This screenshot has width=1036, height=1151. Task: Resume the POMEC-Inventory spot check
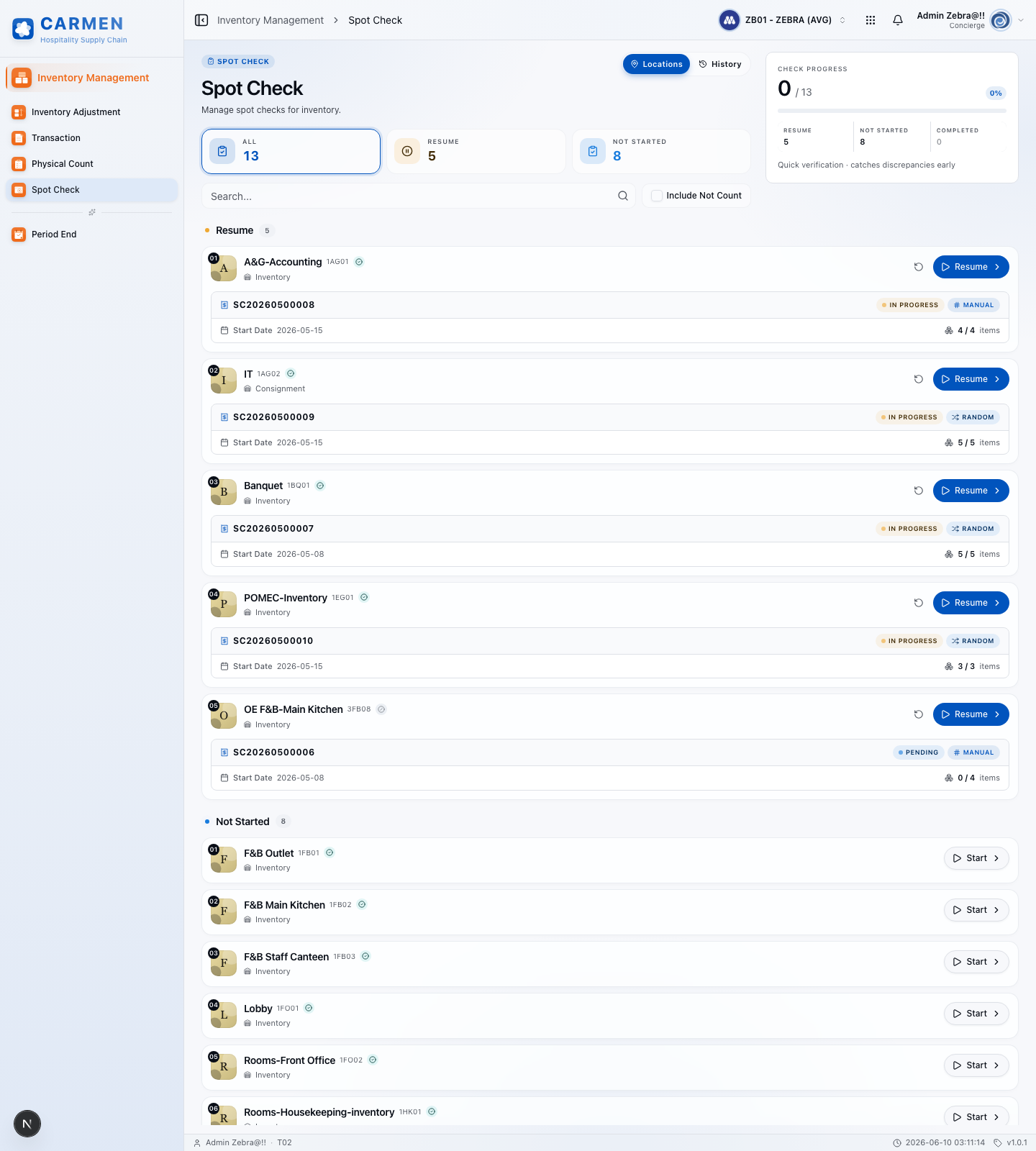(x=971, y=603)
